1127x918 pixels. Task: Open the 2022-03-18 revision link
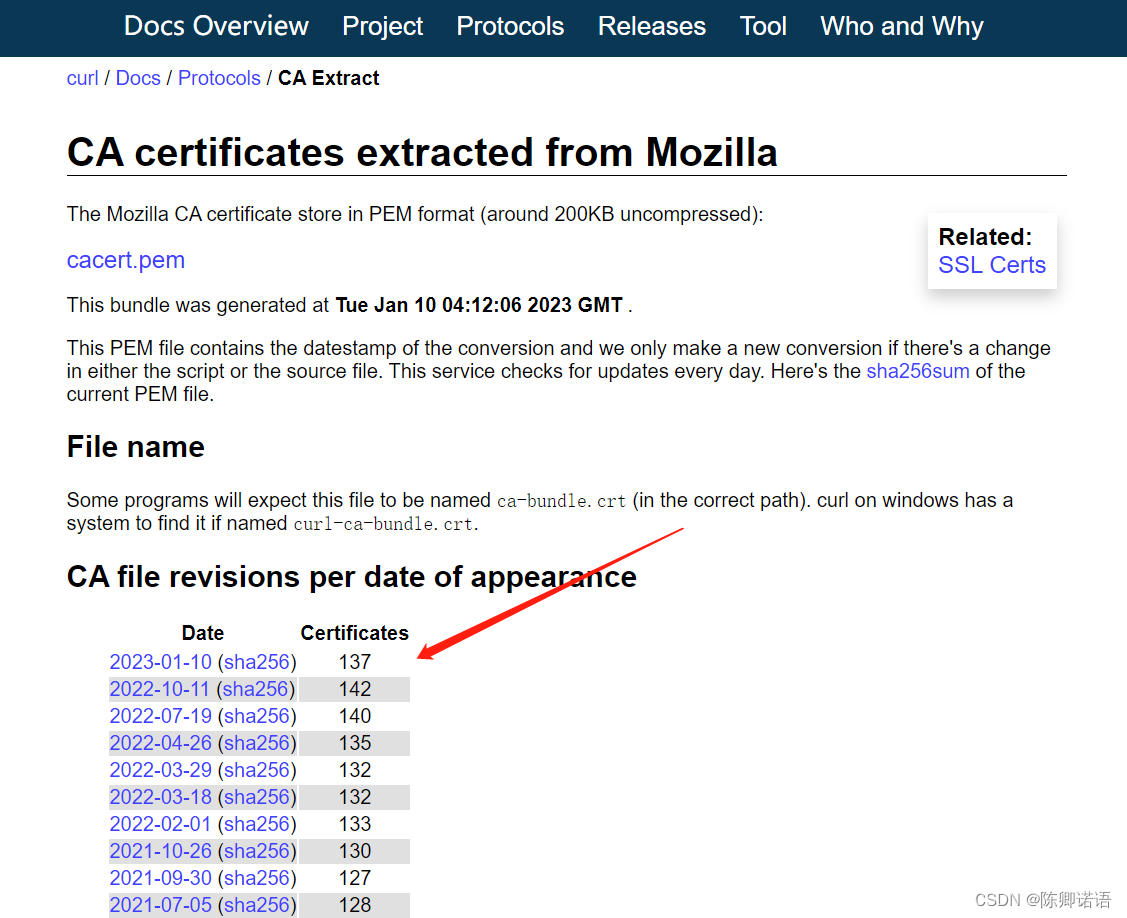tap(160, 797)
